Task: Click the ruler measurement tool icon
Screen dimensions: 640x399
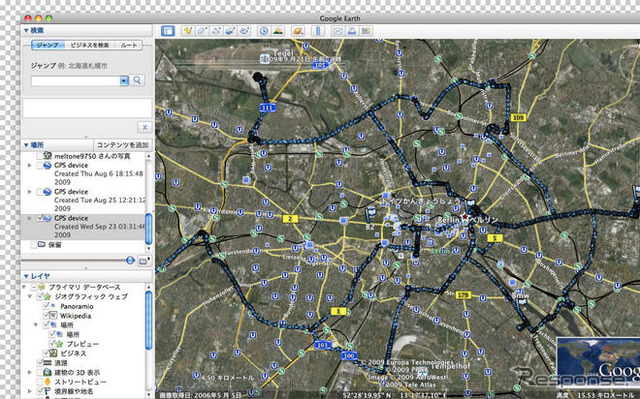Action: coord(318,31)
